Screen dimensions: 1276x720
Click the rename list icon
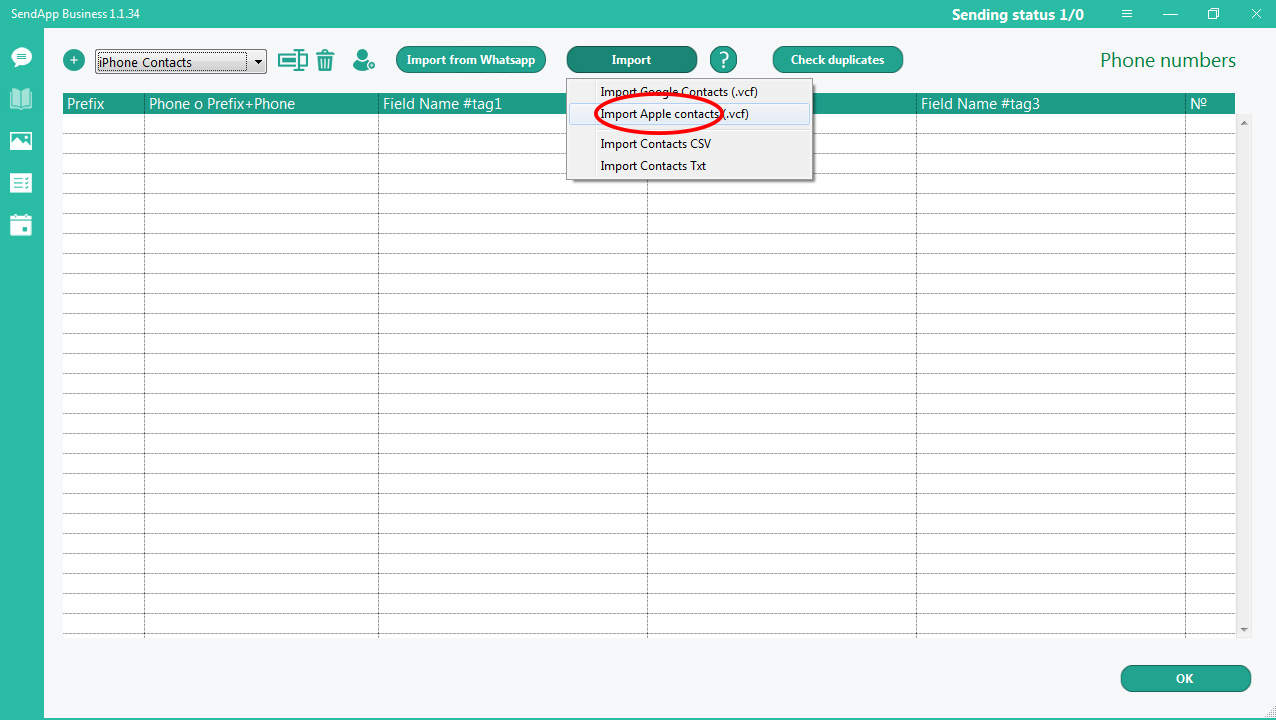pos(293,60)
